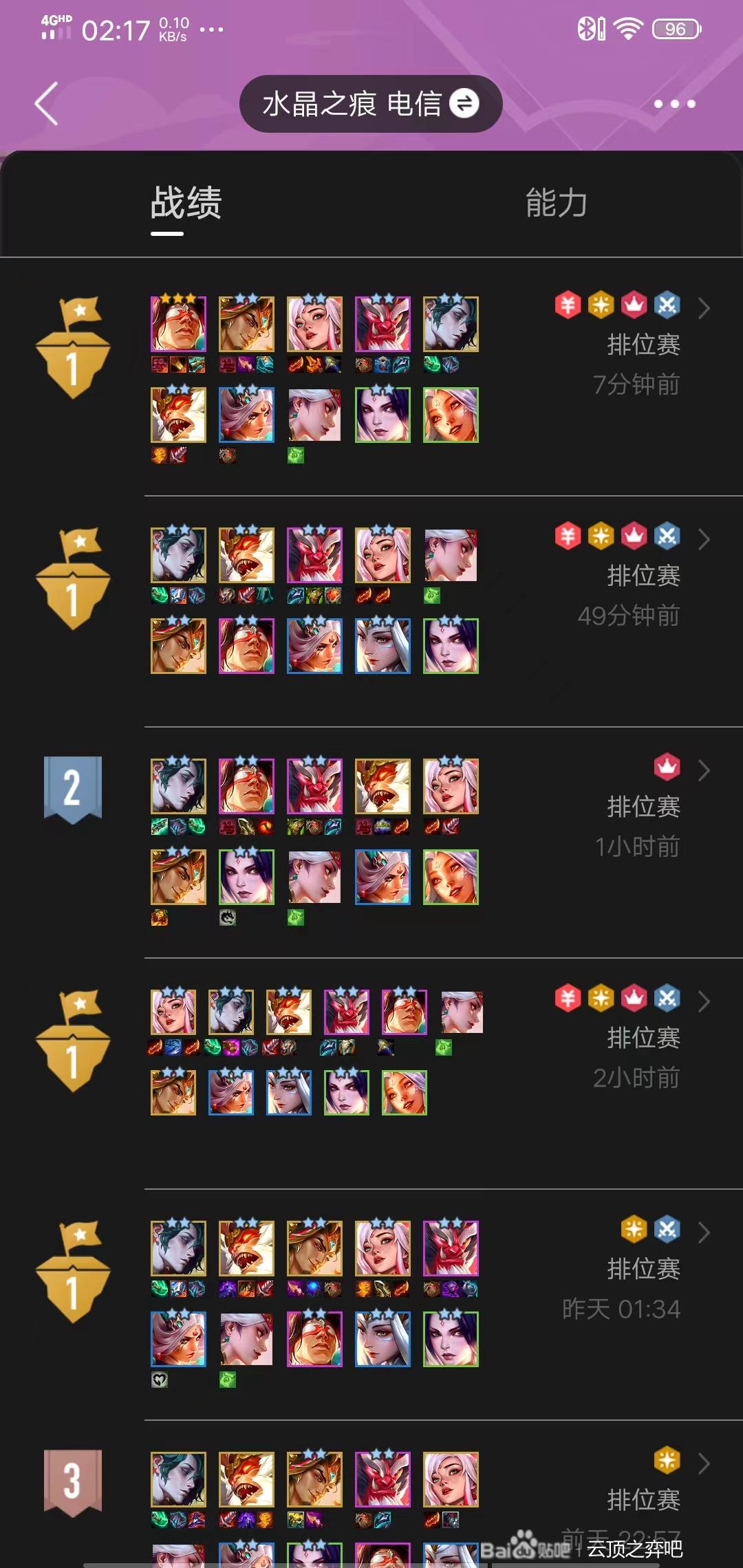This screenshot has width=743, height=1568.
Task: Tap red crown badge on 1小时前 match
Action: 667,767
